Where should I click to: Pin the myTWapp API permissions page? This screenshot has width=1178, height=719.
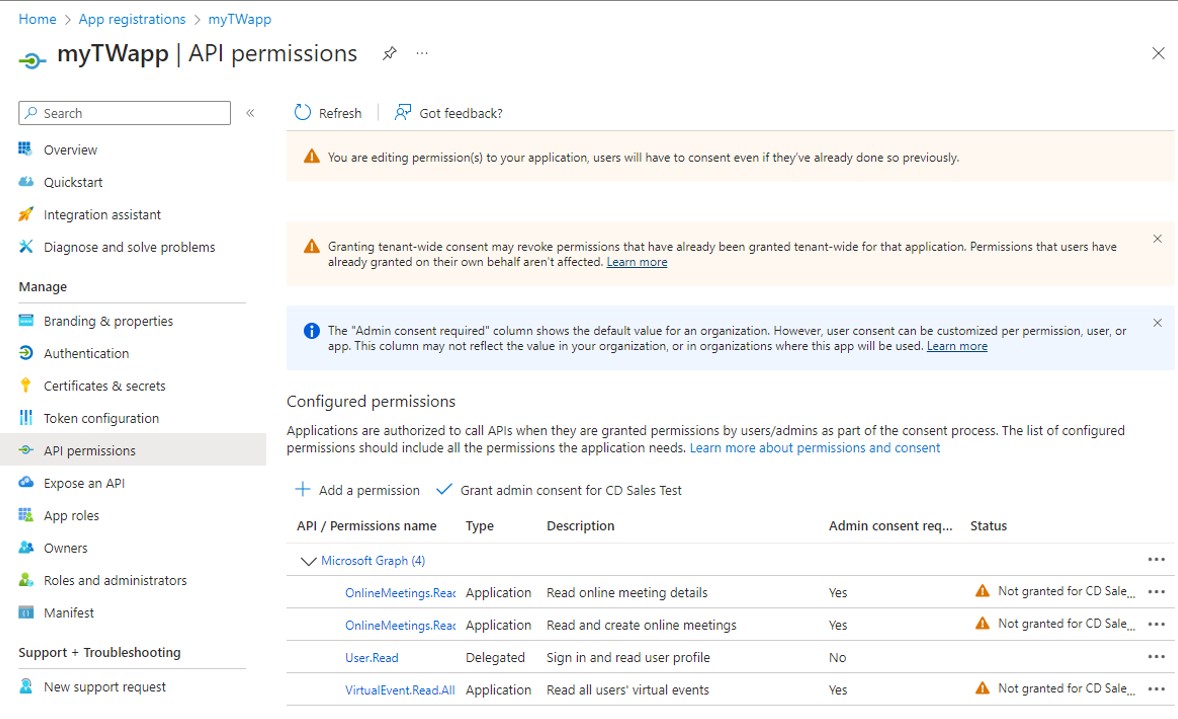[x=389, y=53]
